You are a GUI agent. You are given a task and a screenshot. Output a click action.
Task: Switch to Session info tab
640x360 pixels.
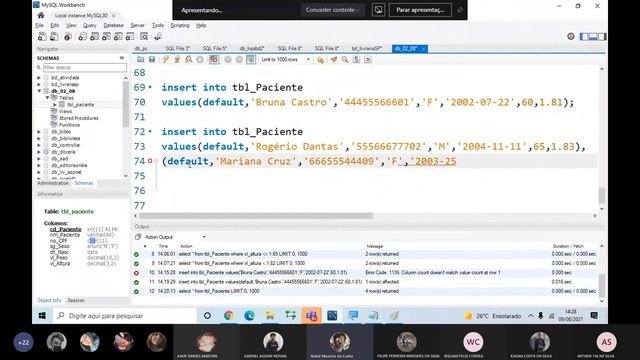(x=76, y=300)
